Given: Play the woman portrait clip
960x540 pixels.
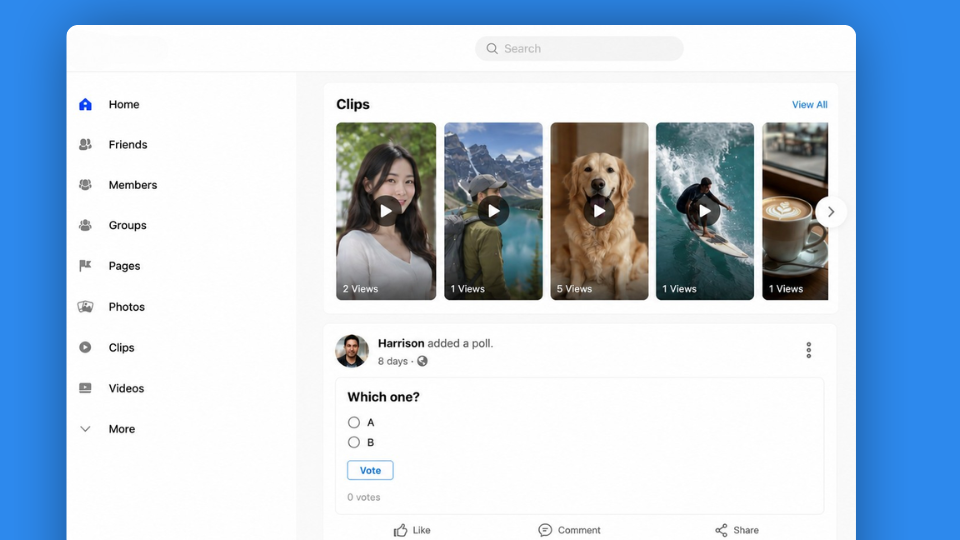Looking at the screenshot, I should (x=386, y=211).
